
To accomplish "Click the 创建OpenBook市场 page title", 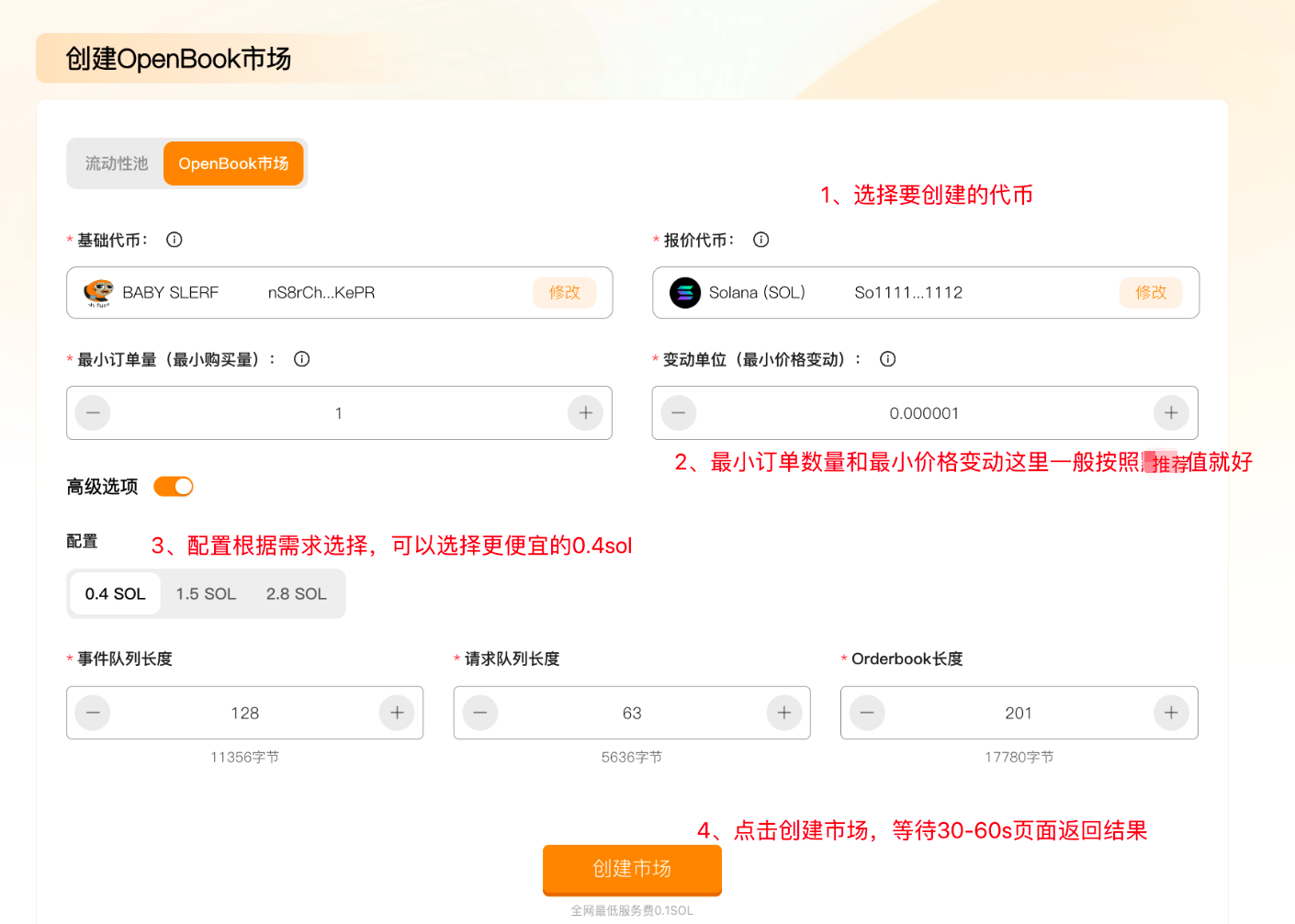I will [x=179, y=59].
